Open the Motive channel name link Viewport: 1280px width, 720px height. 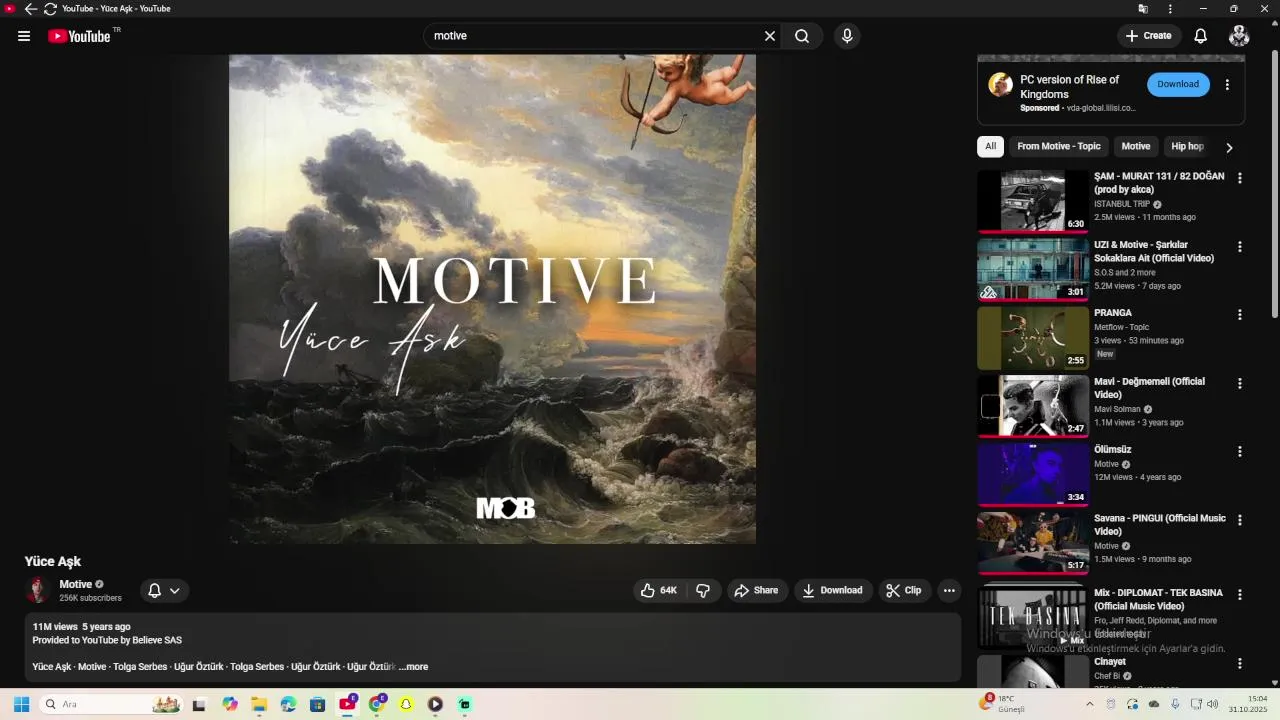tap(76, 584)
